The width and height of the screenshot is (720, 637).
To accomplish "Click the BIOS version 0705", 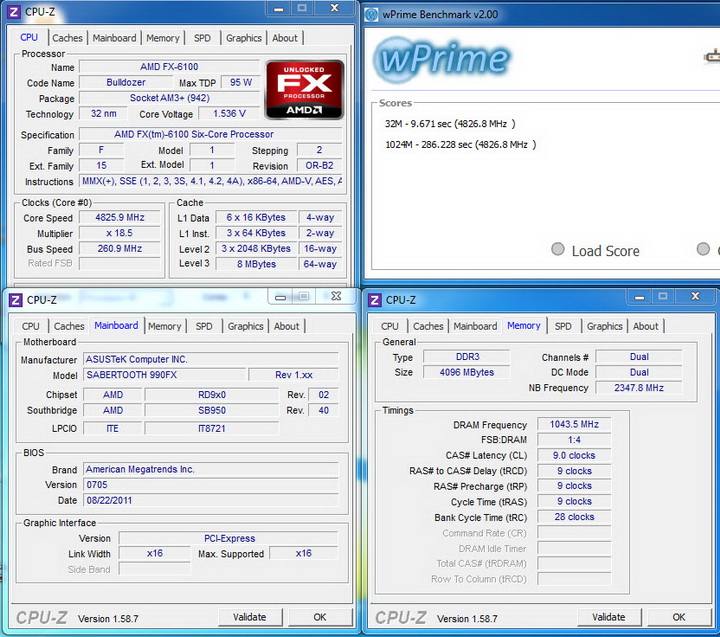I will point(211,485).
